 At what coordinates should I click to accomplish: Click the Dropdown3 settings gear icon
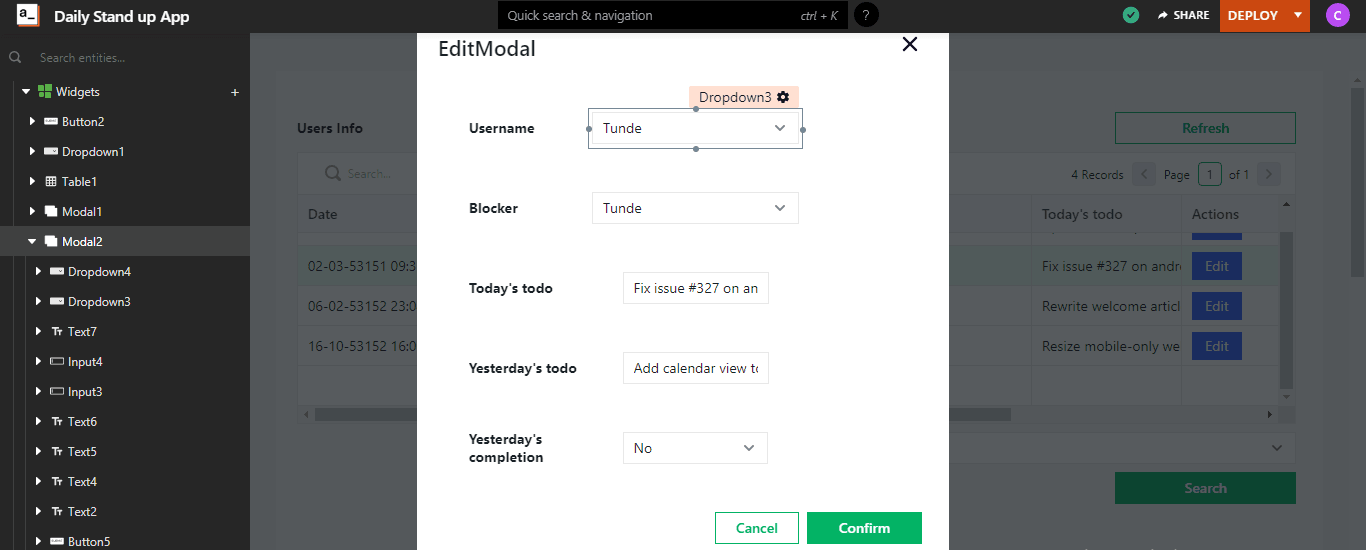[x=783, y=97]
